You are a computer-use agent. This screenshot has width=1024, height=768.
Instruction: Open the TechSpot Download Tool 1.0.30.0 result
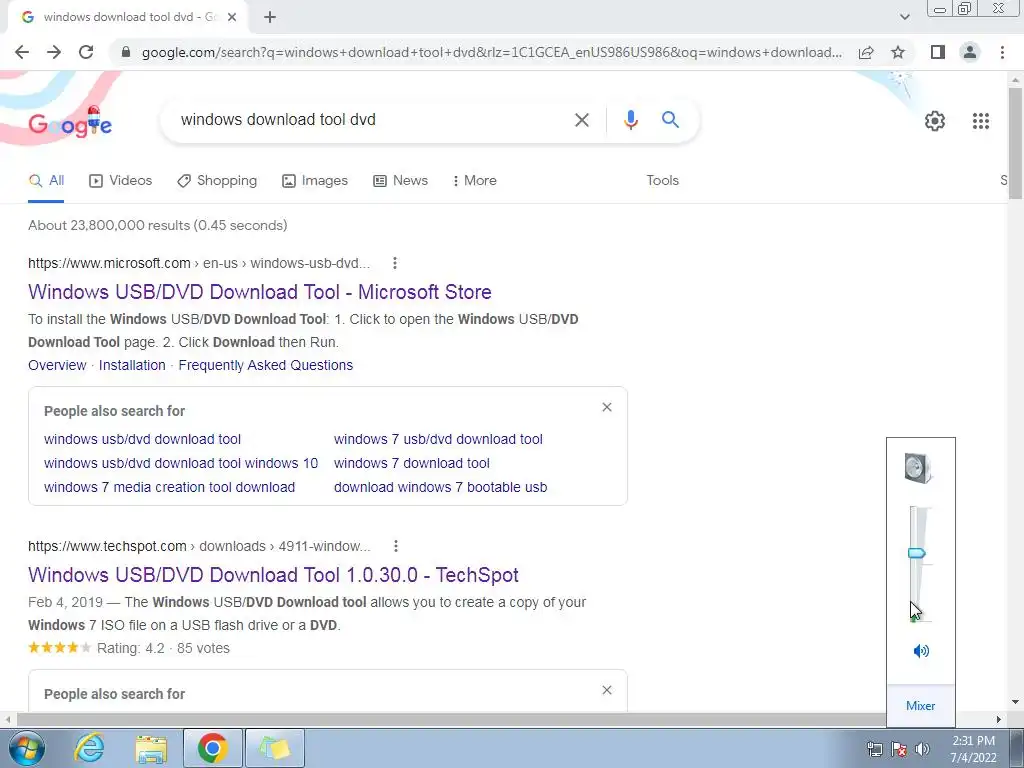(273, 575)
